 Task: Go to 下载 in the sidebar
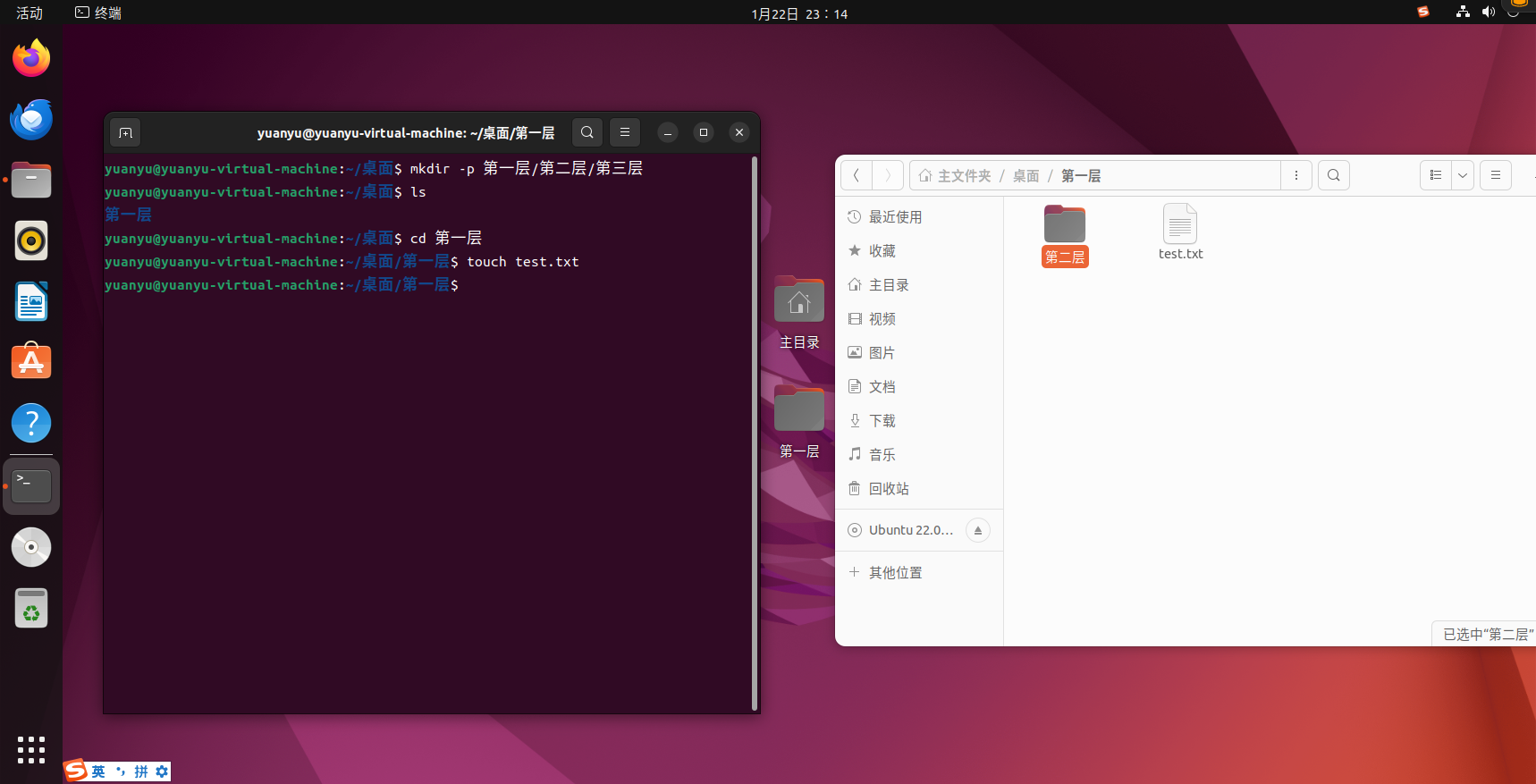tap(882, 421)
